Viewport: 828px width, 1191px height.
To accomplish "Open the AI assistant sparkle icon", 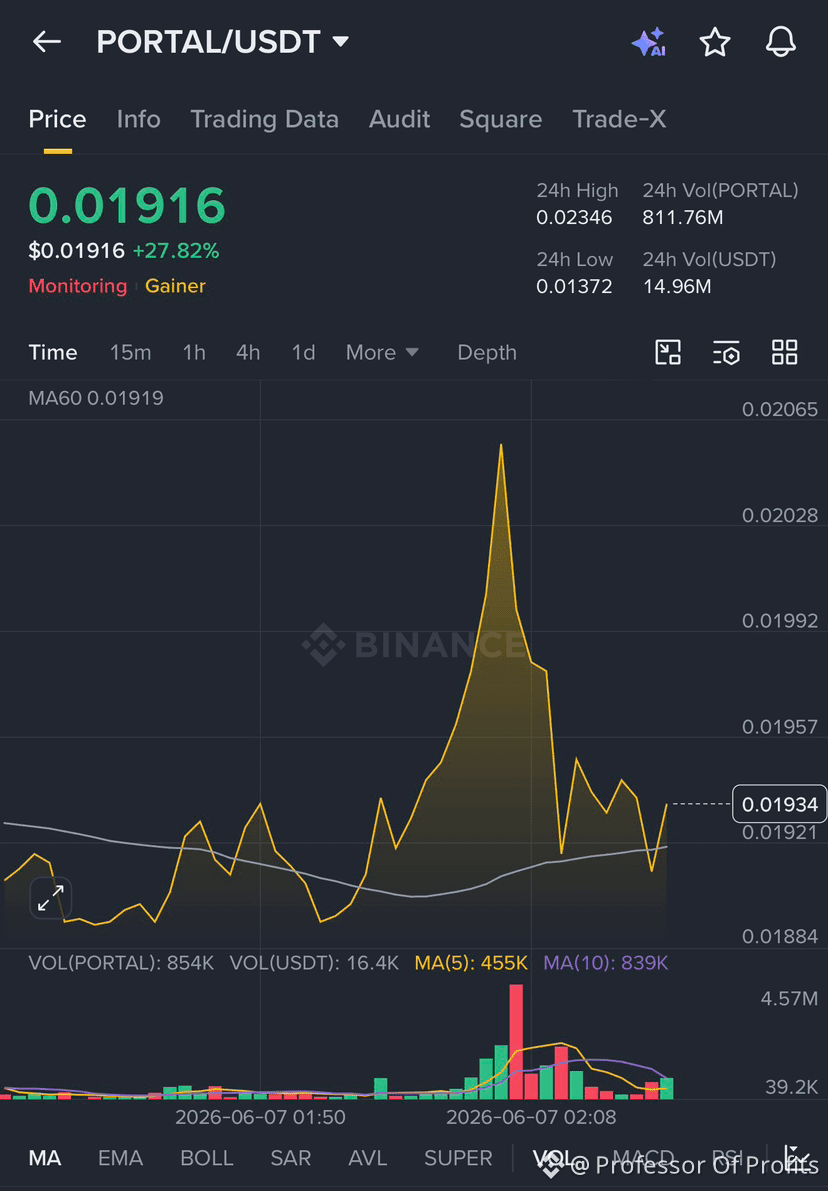I will (x=649, y=42).
